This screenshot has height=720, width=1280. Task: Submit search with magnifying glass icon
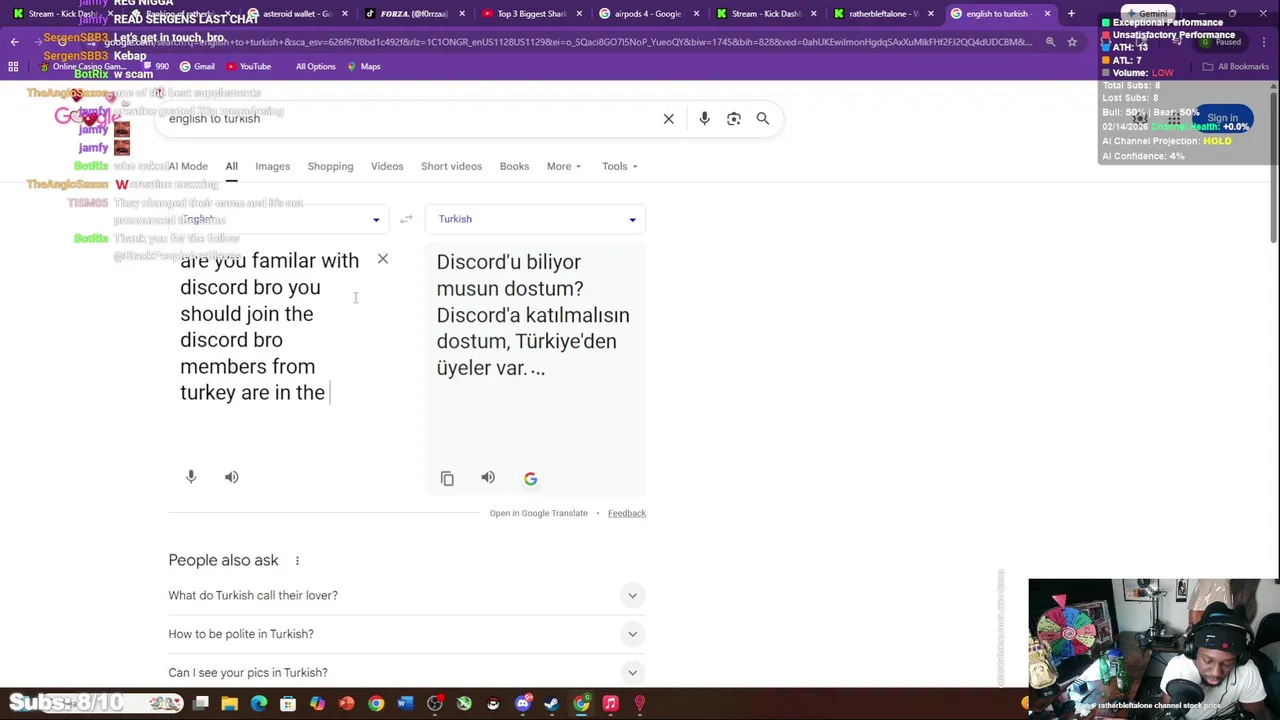pyautogui.click(x=763, y=119)
